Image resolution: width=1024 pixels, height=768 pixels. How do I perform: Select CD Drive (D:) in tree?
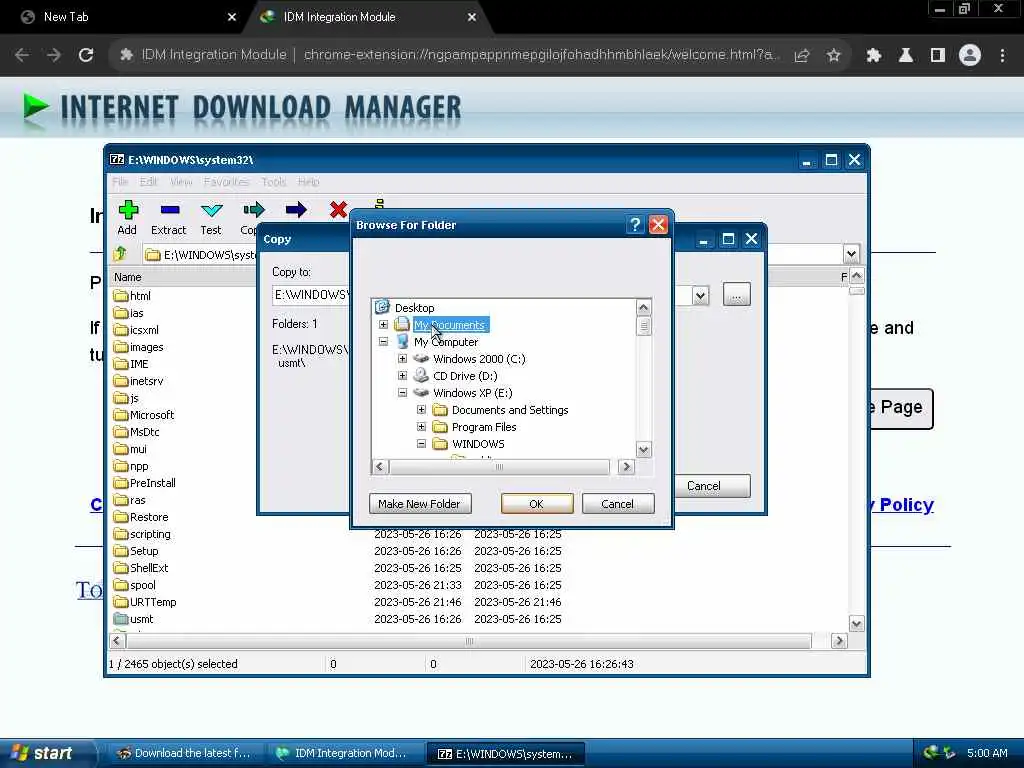click(465, 376)
